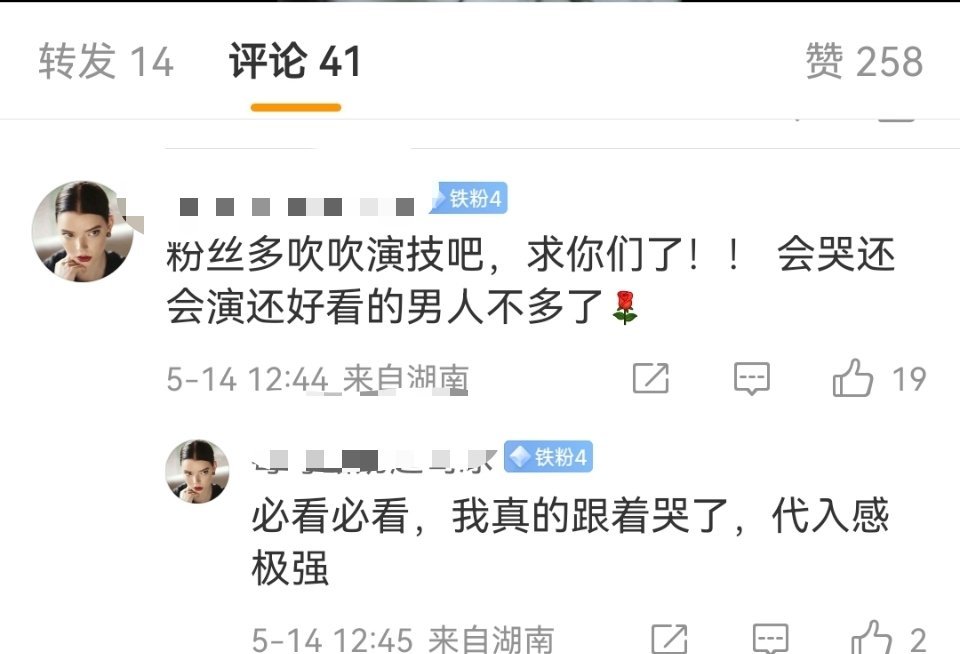The image size is (960, 654).
Task: Open the reply commenter's blurred username
Action: (375, 460)
